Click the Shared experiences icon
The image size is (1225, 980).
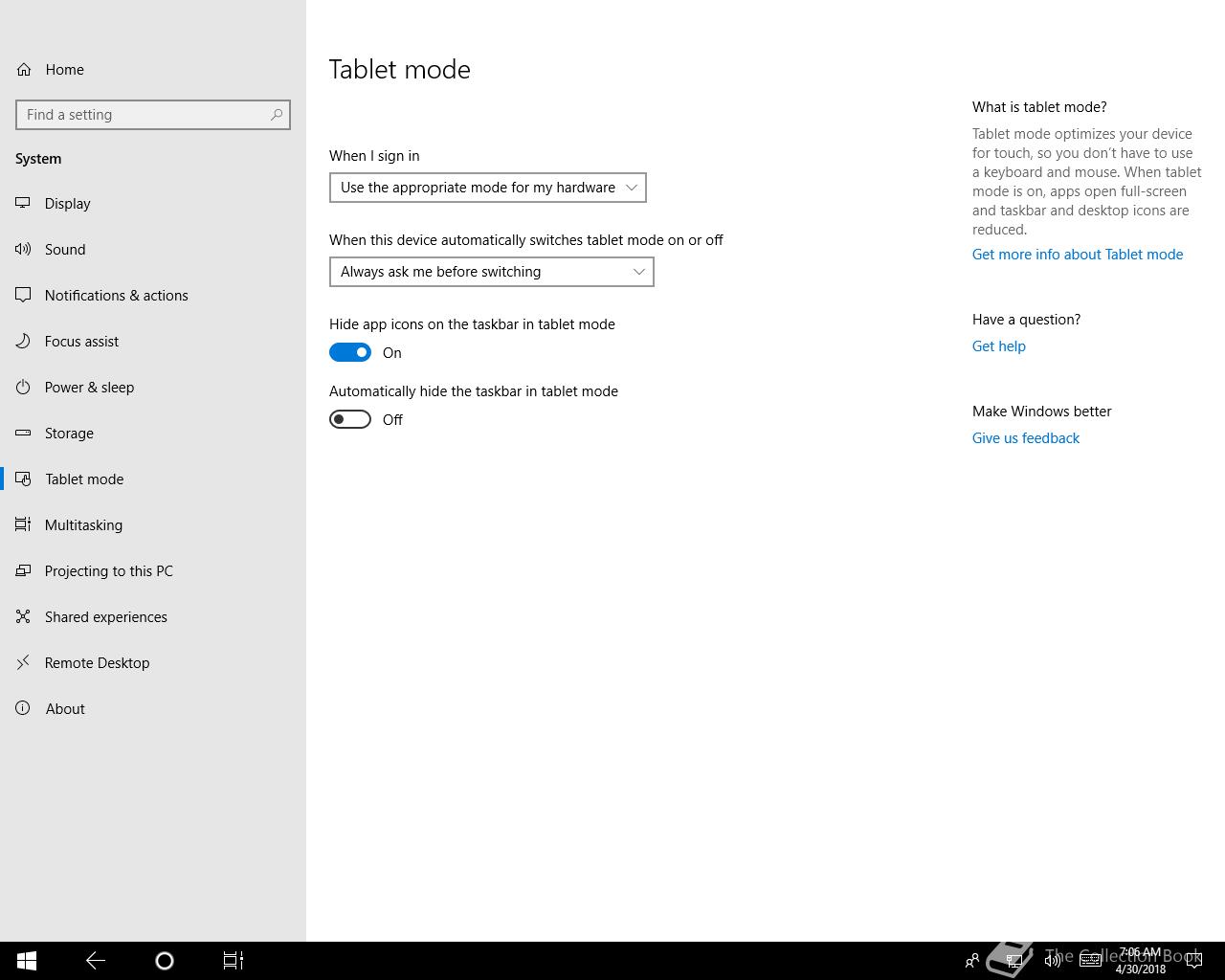click(x=23, y=616)
